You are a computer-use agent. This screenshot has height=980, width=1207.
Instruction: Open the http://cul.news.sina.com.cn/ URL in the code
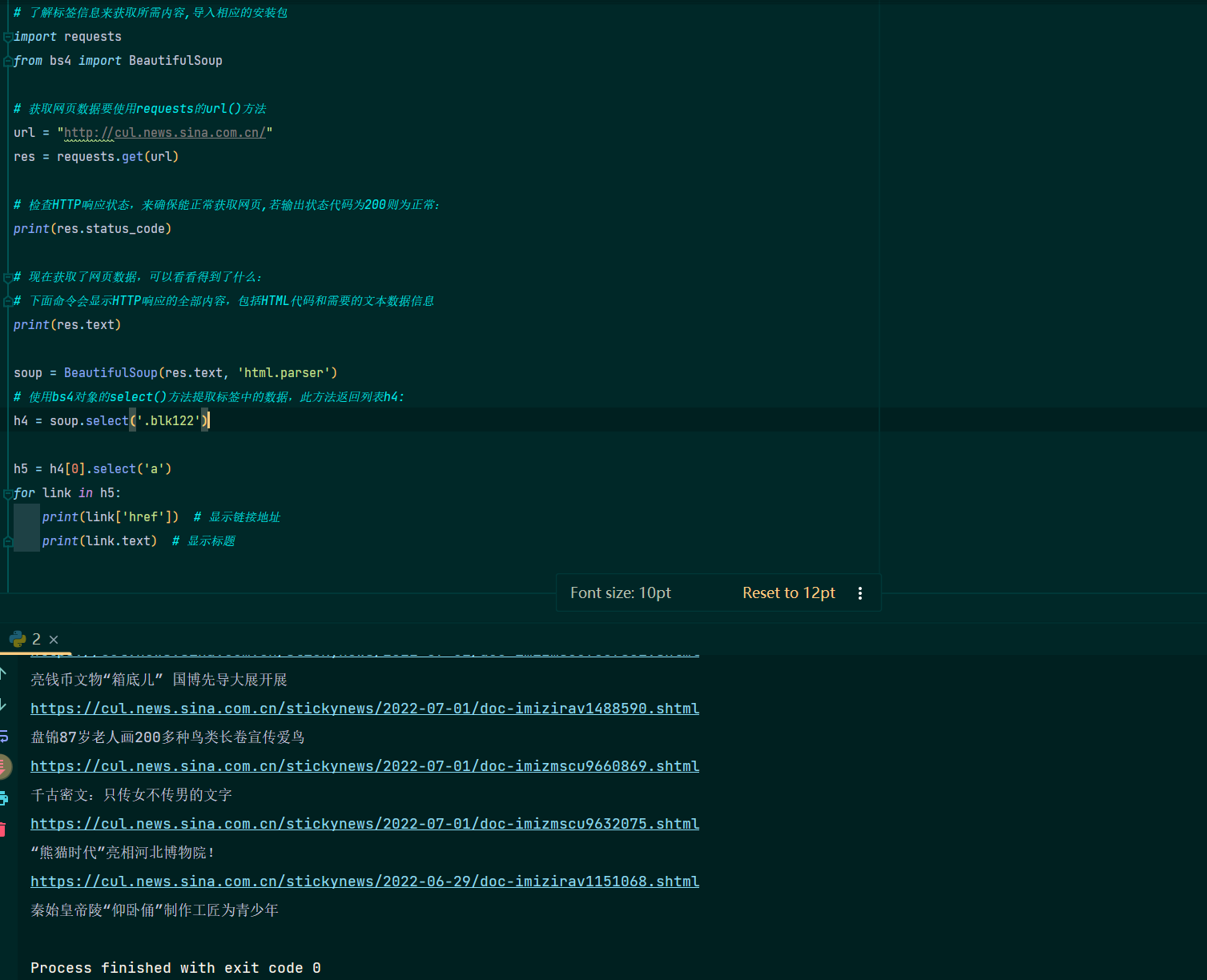pos(164,133)
